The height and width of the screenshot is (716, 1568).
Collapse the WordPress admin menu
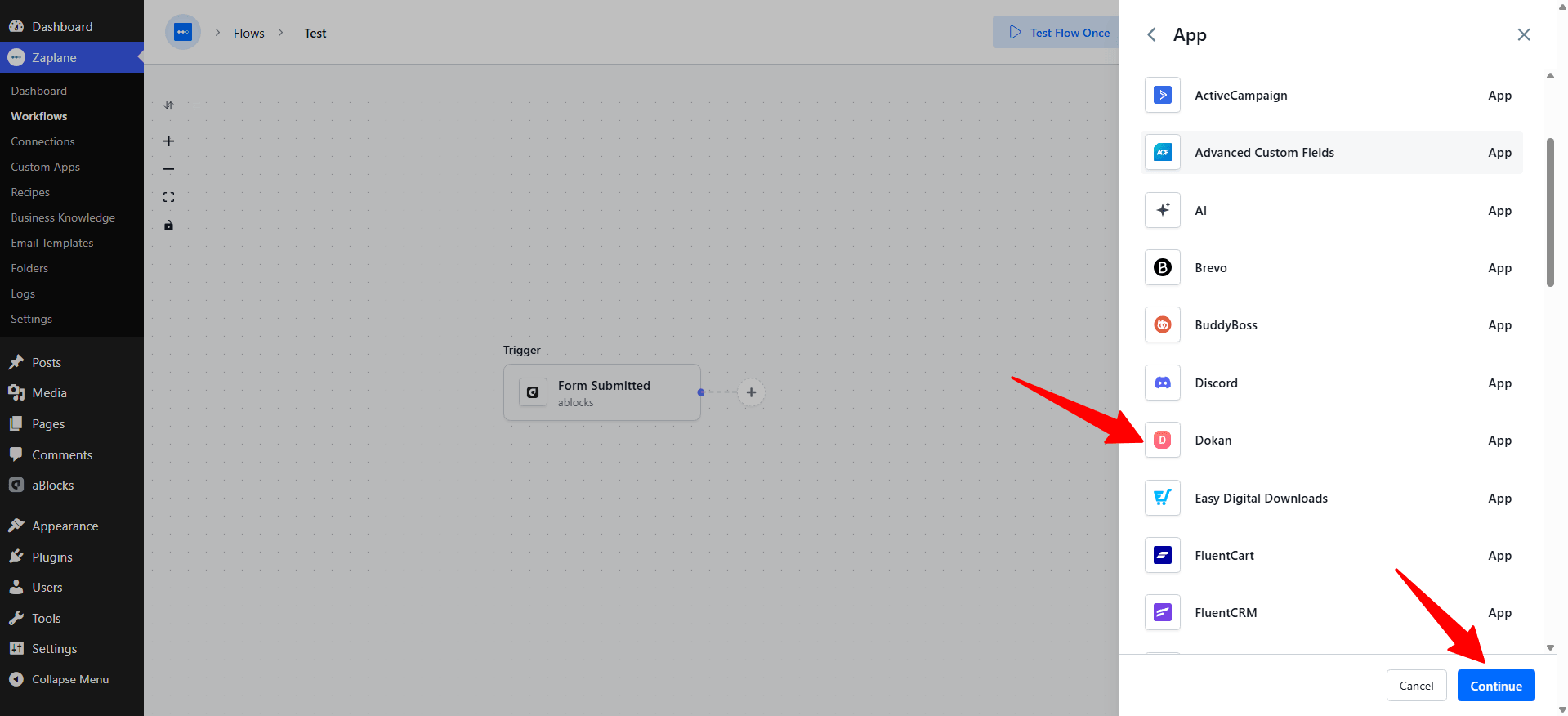click(x=72, y=679)
